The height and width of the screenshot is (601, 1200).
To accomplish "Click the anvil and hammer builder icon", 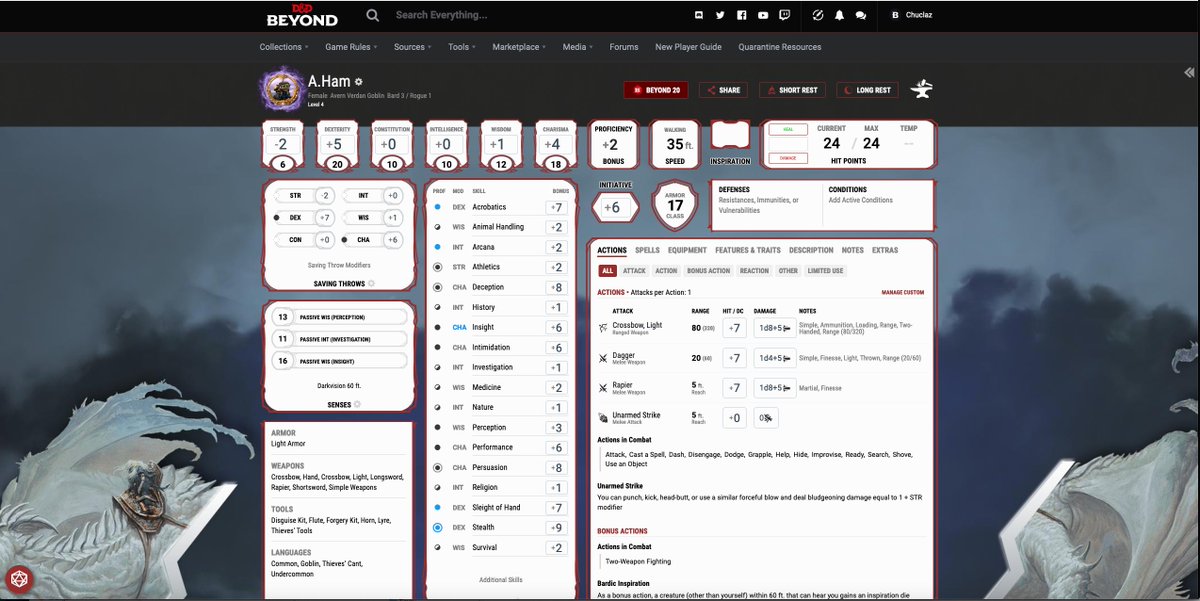I will pyautogui.click(x=921, y=89).
